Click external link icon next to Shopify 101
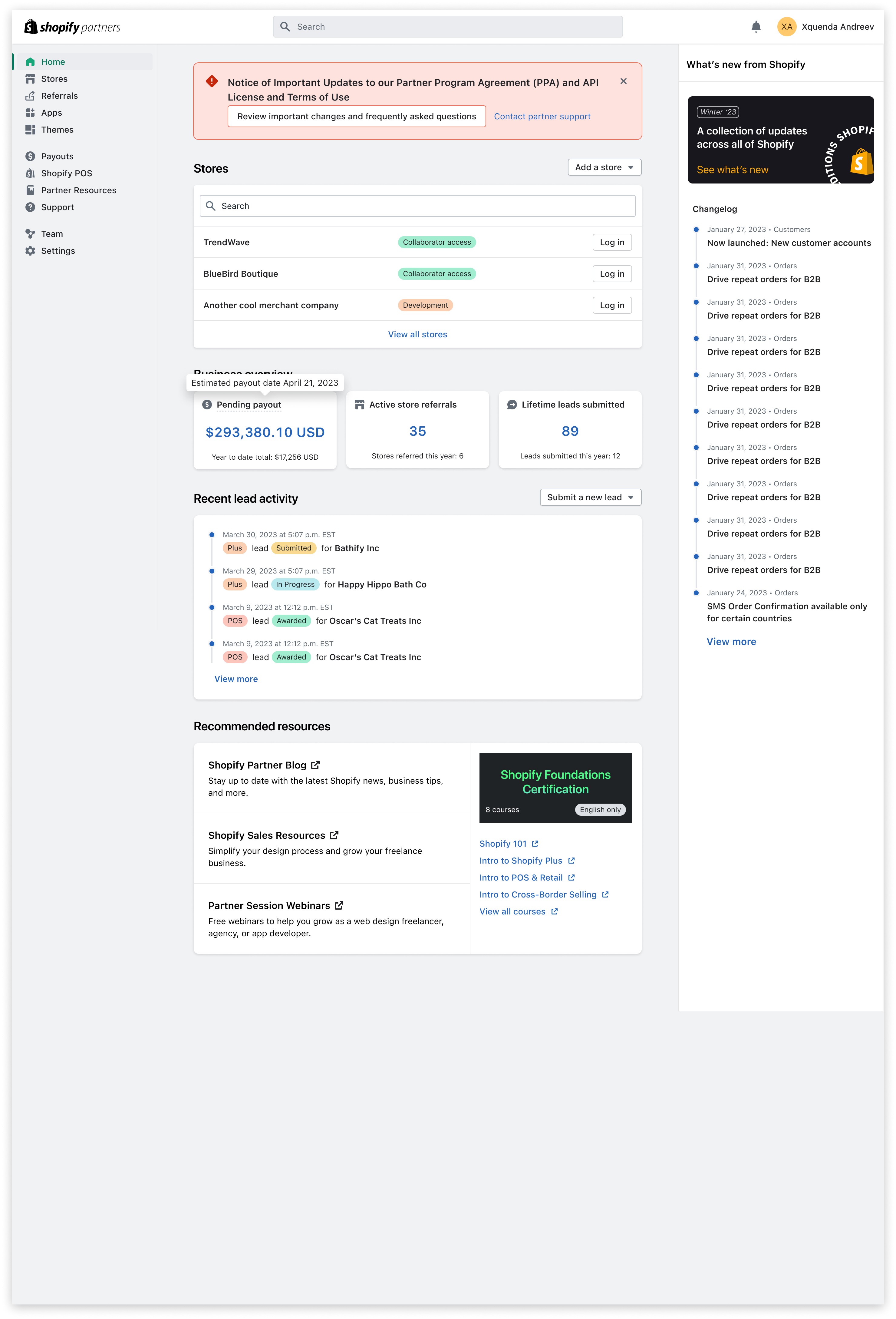The height and width of the screenshot is (1319, 896). click(535, 844)
